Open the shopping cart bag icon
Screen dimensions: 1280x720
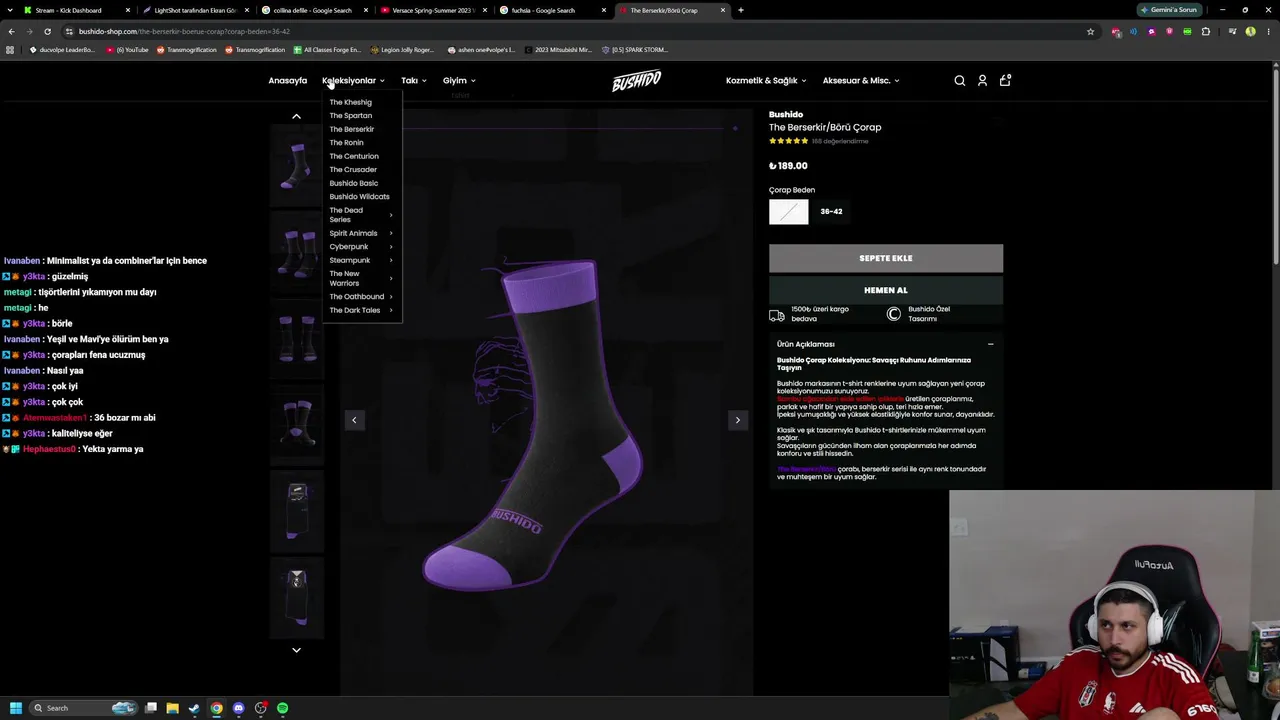[x=1005, y=80]
